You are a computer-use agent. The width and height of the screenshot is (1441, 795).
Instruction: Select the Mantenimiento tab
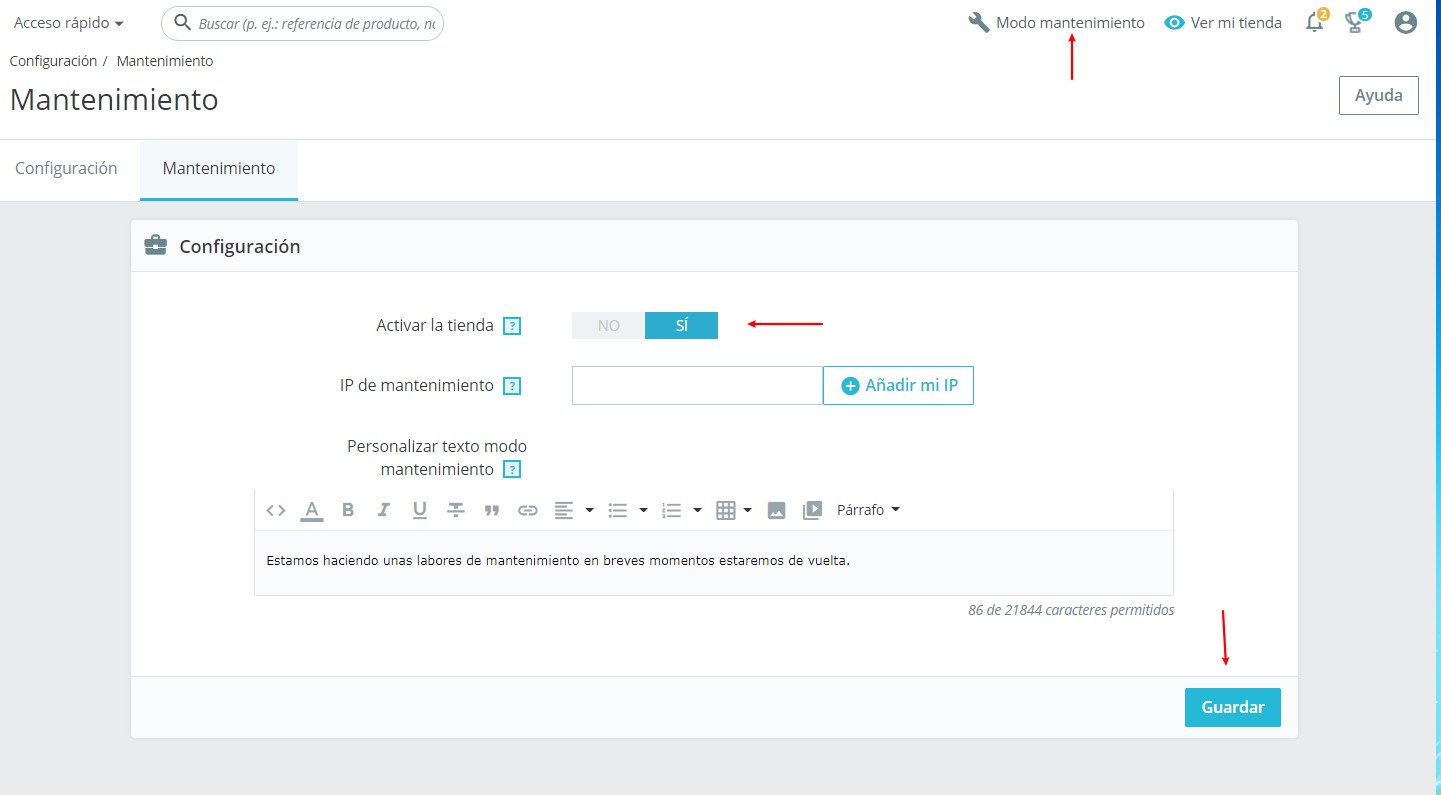219,169
